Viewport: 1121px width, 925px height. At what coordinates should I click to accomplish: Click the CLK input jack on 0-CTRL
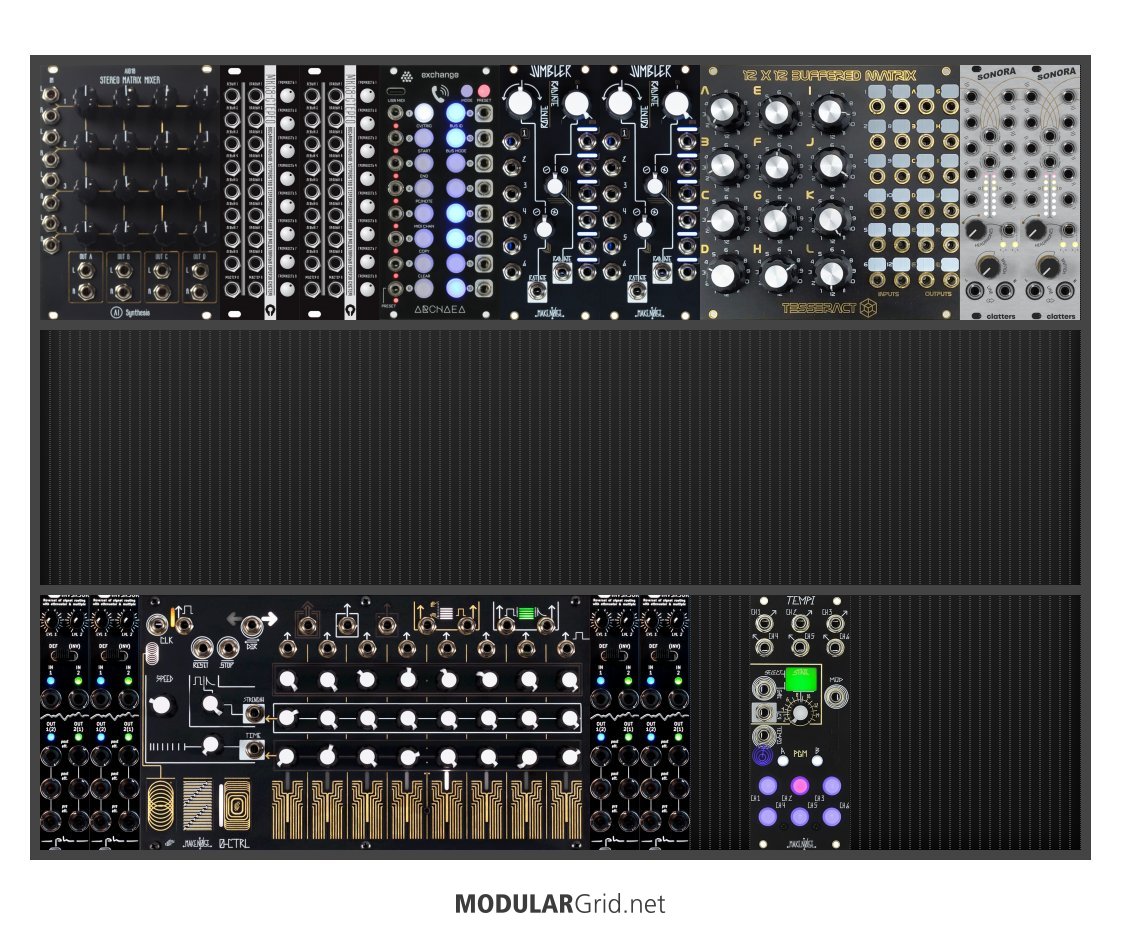pyautogui.click(x=157, y=624)
